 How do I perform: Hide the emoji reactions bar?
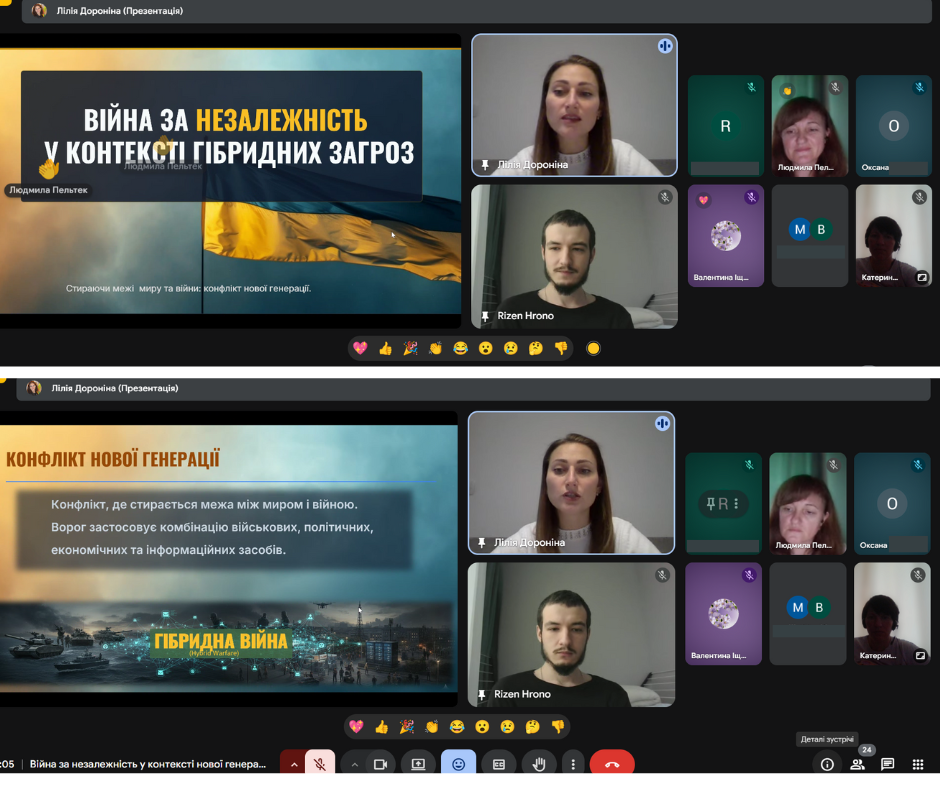(x=459, y=764)
